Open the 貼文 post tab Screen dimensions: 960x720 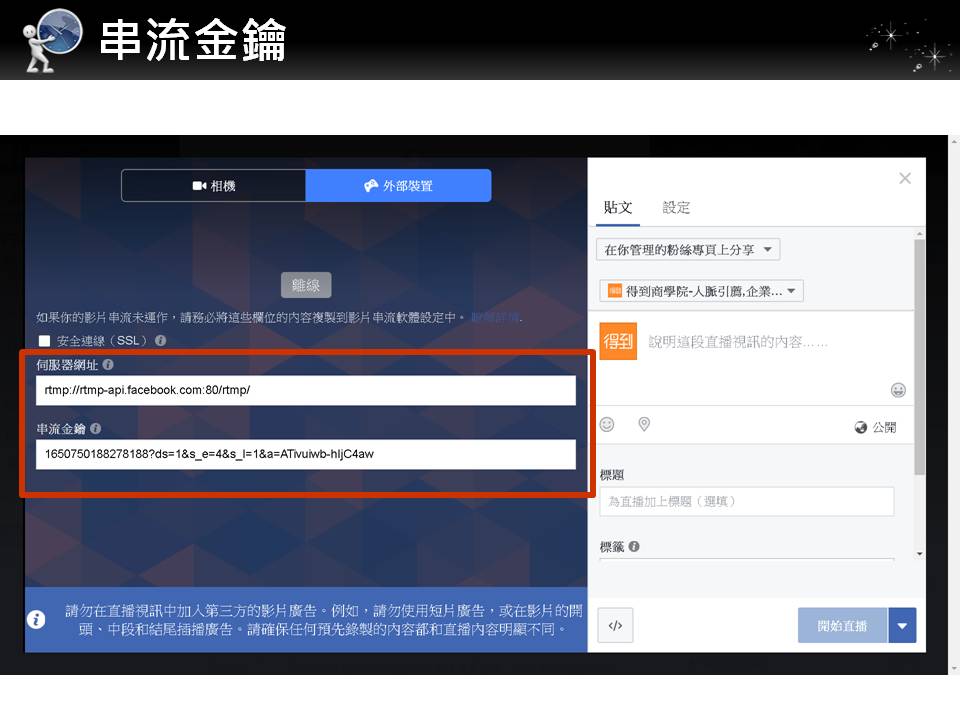(618, 208)
